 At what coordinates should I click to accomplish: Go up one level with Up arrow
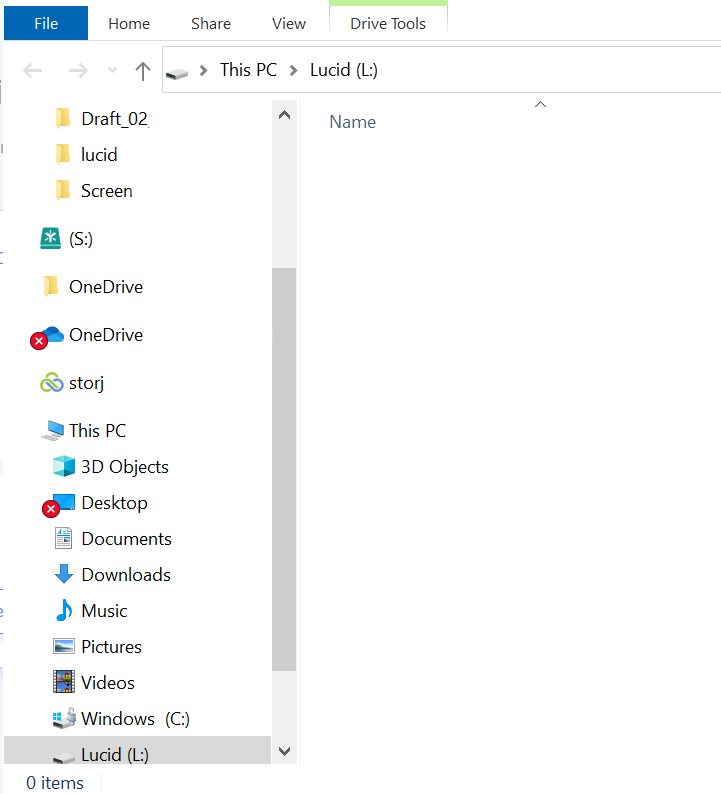pyautogui.click(x=143, y=71)
